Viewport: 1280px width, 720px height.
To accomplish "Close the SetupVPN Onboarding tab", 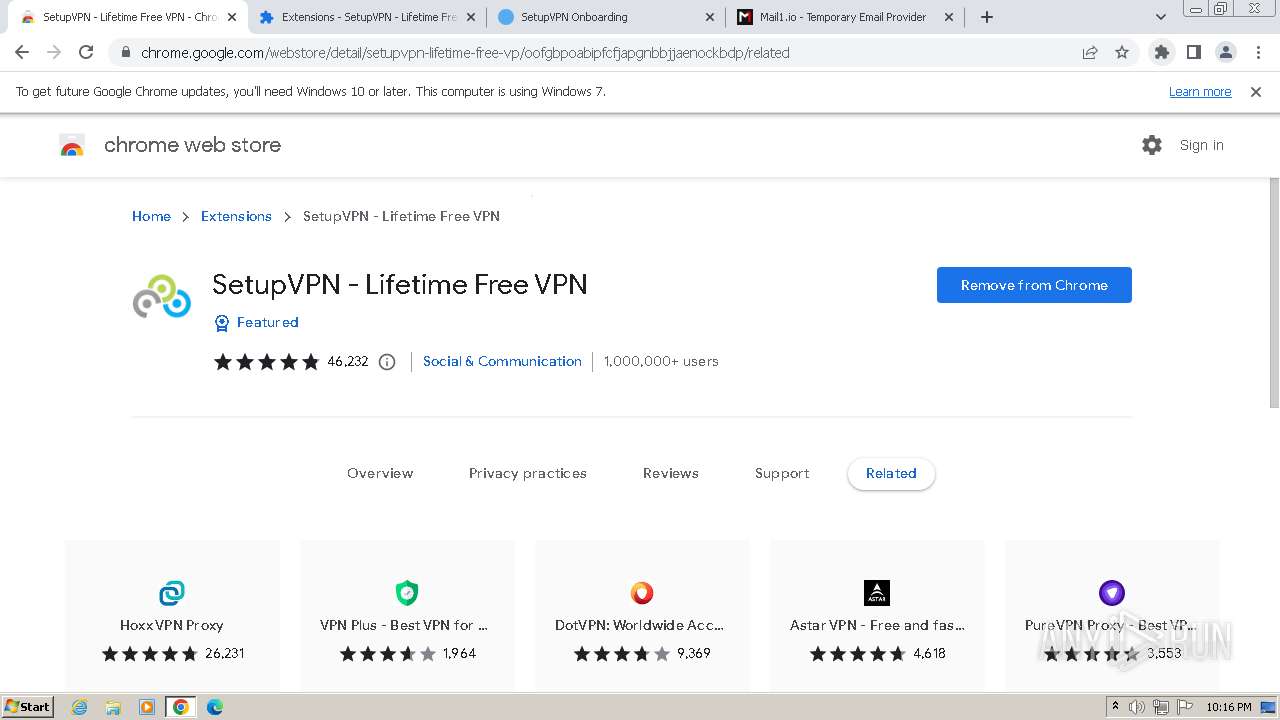I will coord(709,17).
